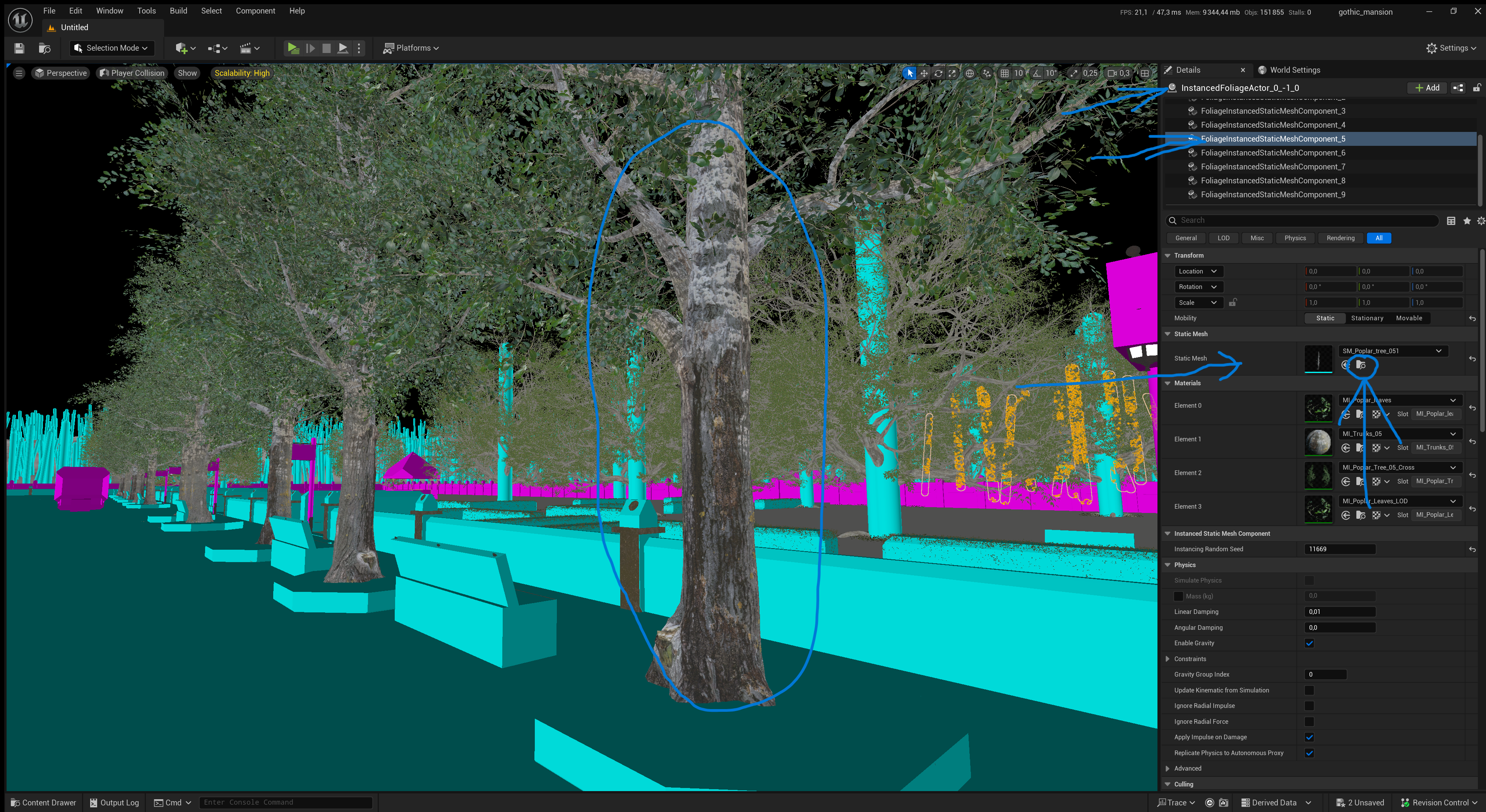The width and height of the screenshot is (1486, 812).
Task: Set mobility to Movable
Action: pyautogui.click(x=1409, y=318)
